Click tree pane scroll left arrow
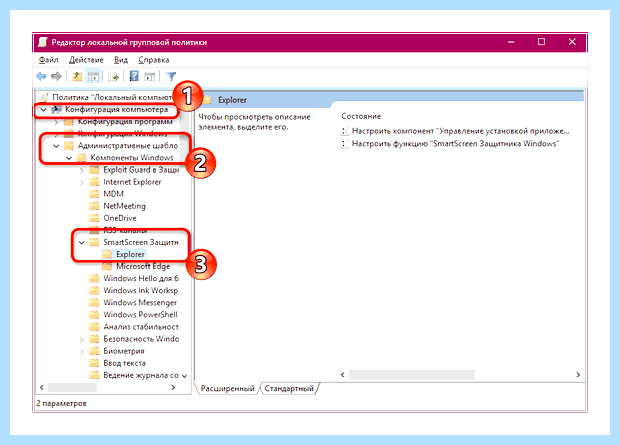The width and height of the screenshot is (620, 445). tap(42, 388)
